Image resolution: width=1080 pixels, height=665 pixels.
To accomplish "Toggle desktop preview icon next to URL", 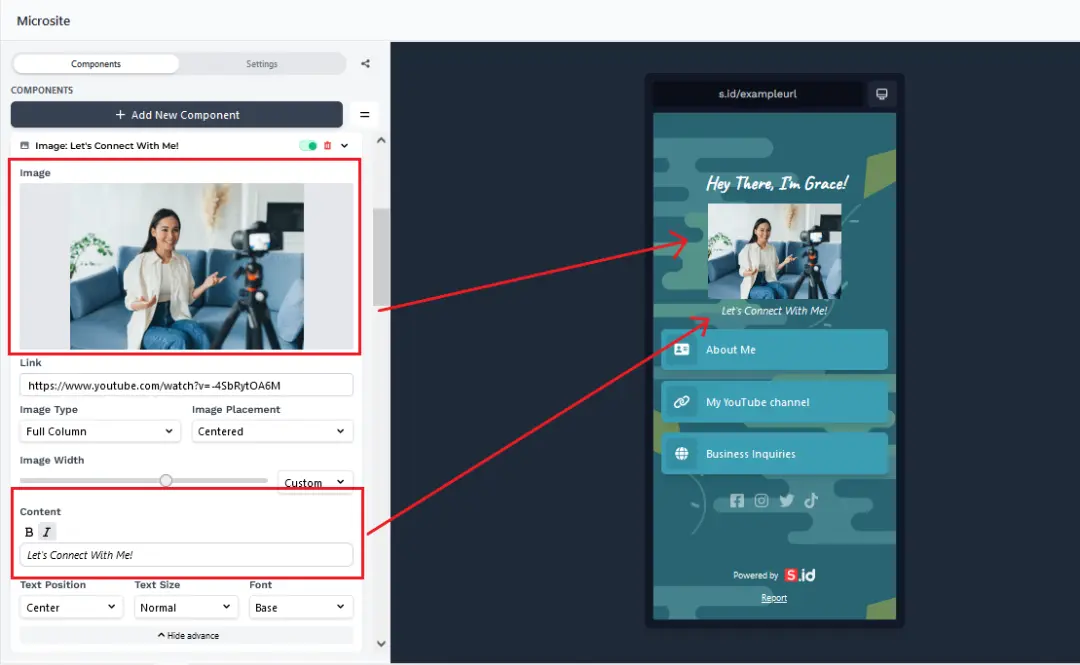I will click(x=881, y=94).
